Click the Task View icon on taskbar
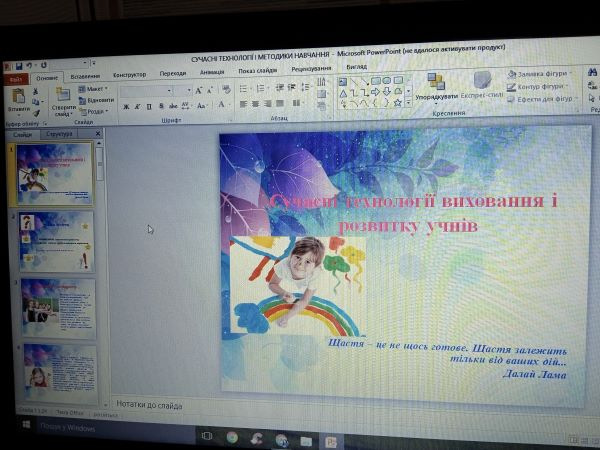Image resolution: width=600 pixels, height=450 pixels. tap(207, 436)
